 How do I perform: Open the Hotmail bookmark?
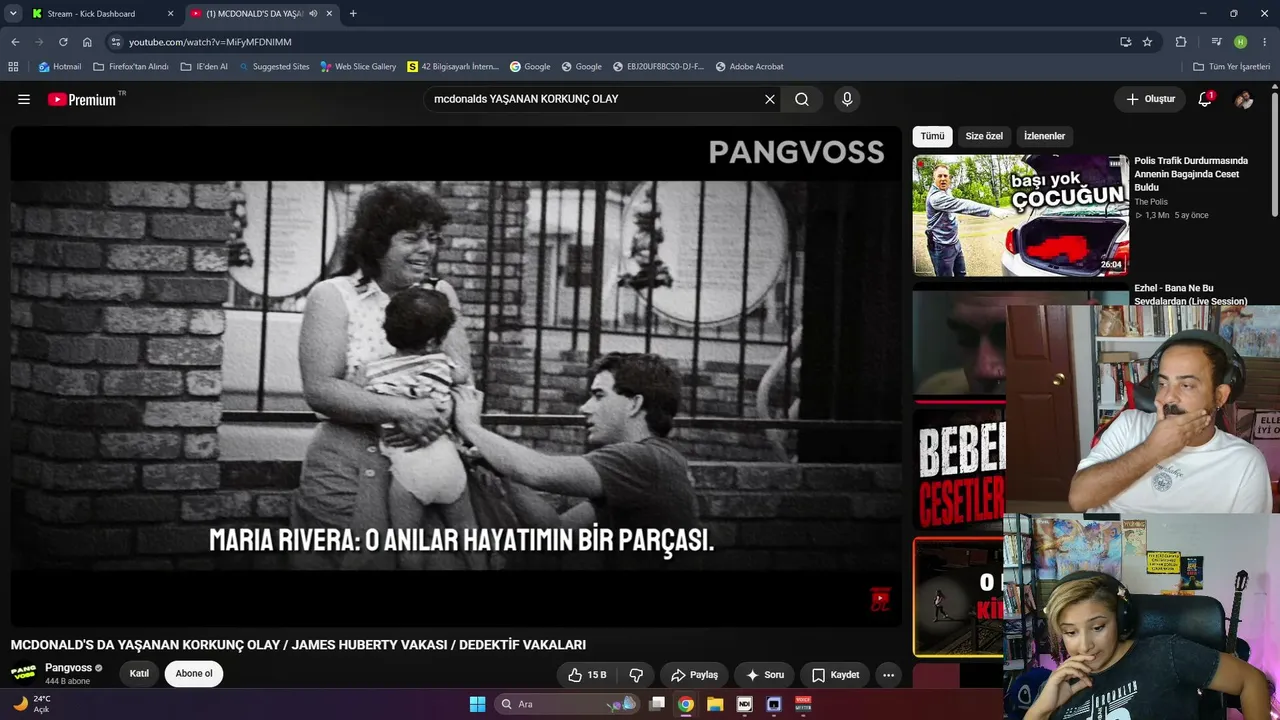60,67
